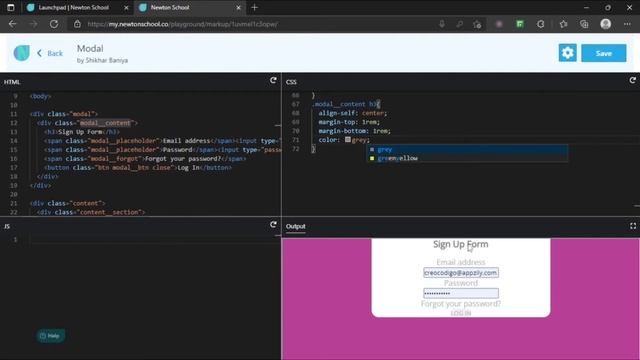Click the browser back arrow
The height and width of the screenshot is (360, 640).
[12, 24]
